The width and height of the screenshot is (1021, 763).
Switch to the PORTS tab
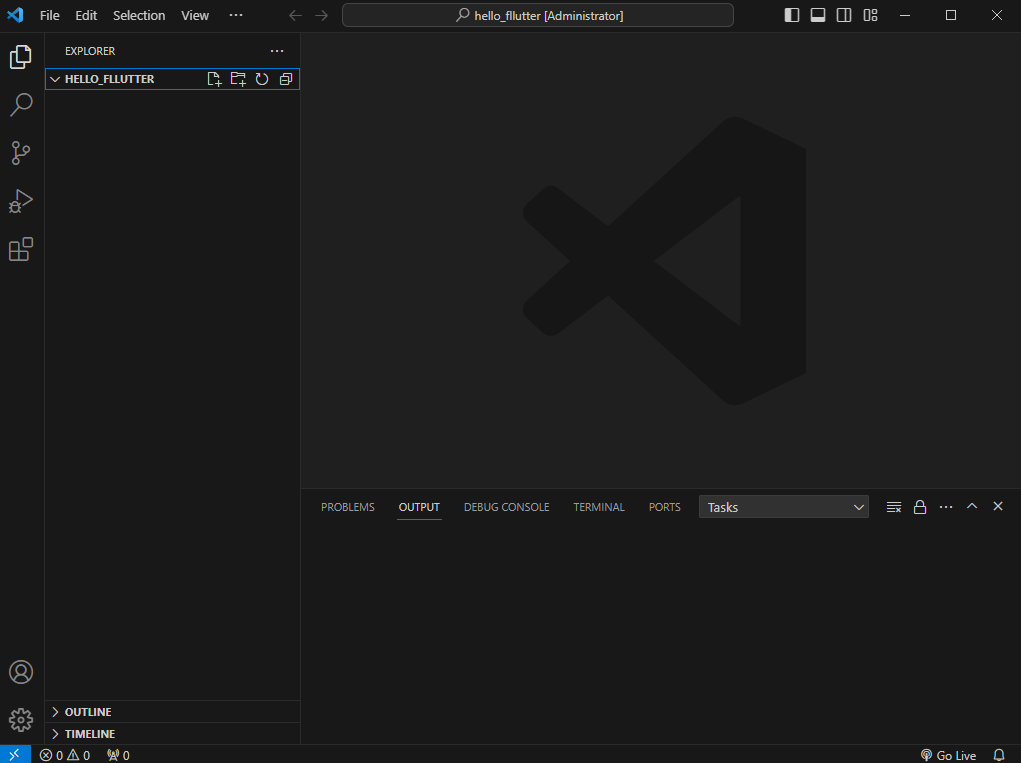665,507
